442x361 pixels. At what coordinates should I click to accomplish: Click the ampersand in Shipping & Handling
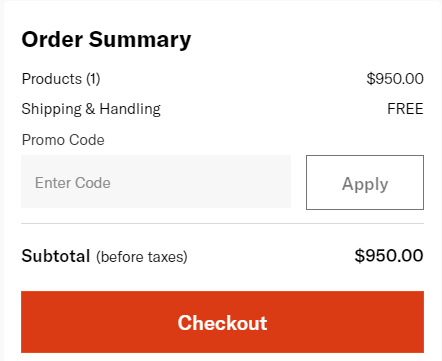tap(90, 109)
